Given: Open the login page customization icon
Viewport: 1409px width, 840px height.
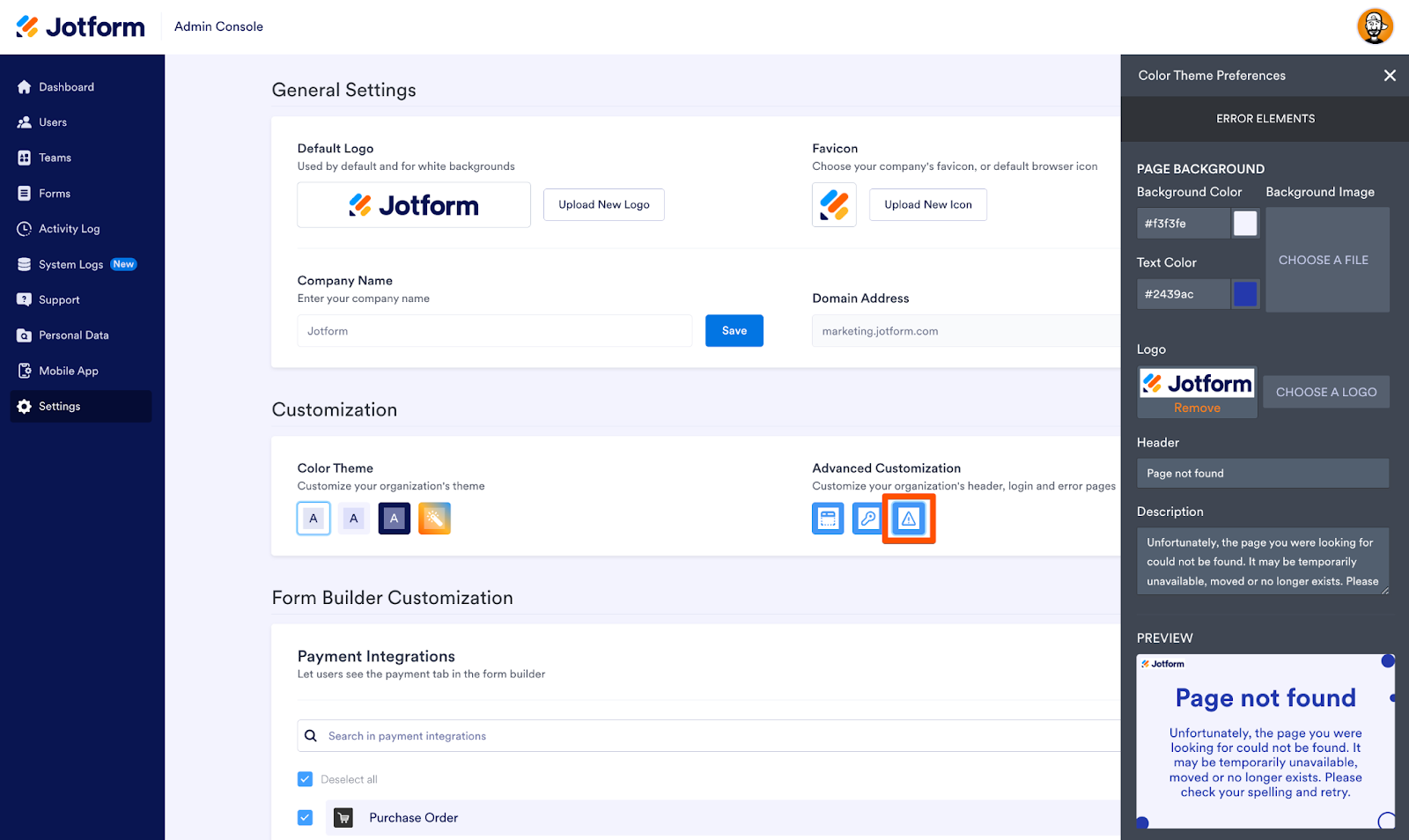Looking at the screenshot, I should 867,519.
